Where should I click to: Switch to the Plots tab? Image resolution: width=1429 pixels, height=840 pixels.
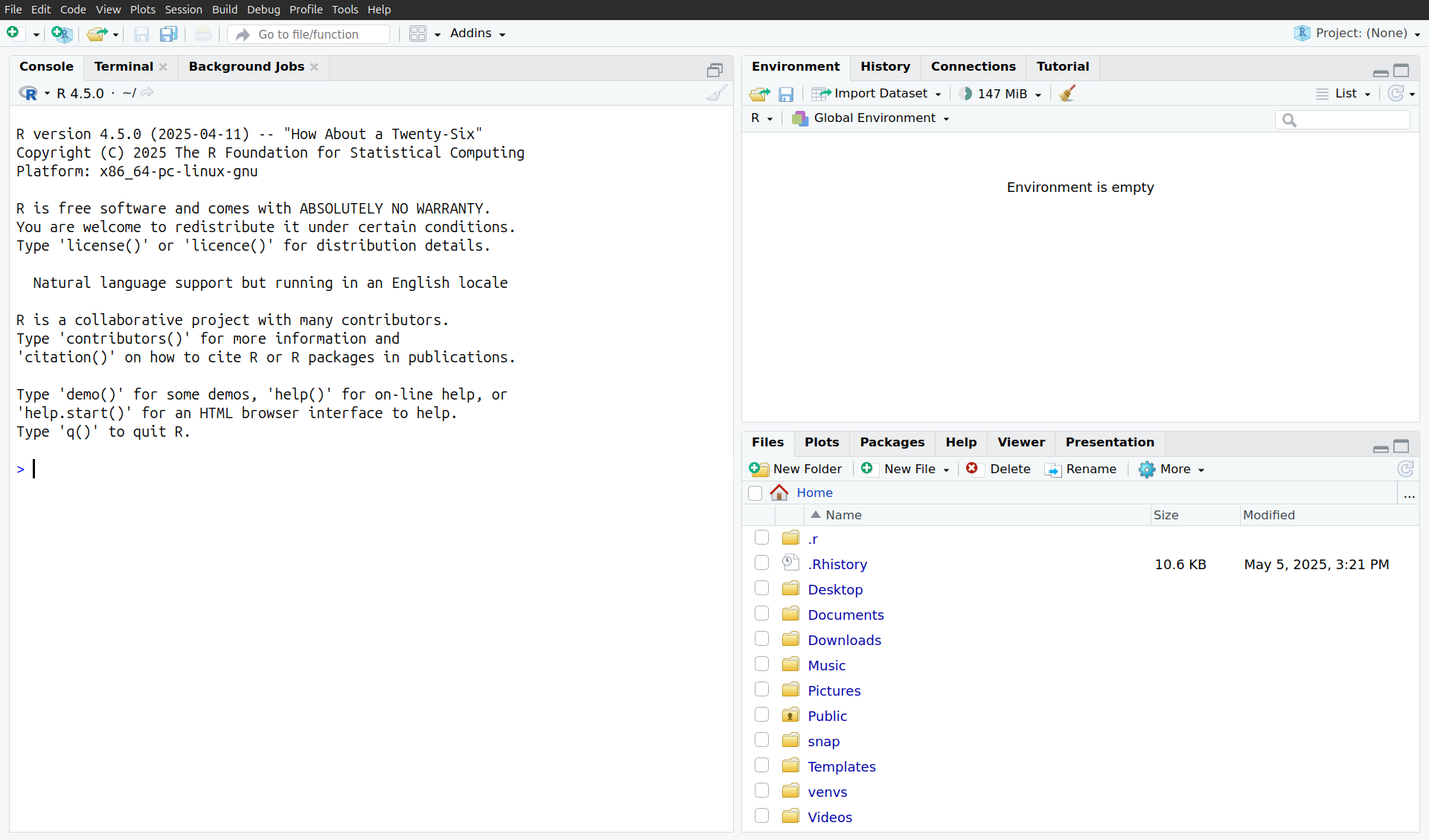click(x=822, y=443)
